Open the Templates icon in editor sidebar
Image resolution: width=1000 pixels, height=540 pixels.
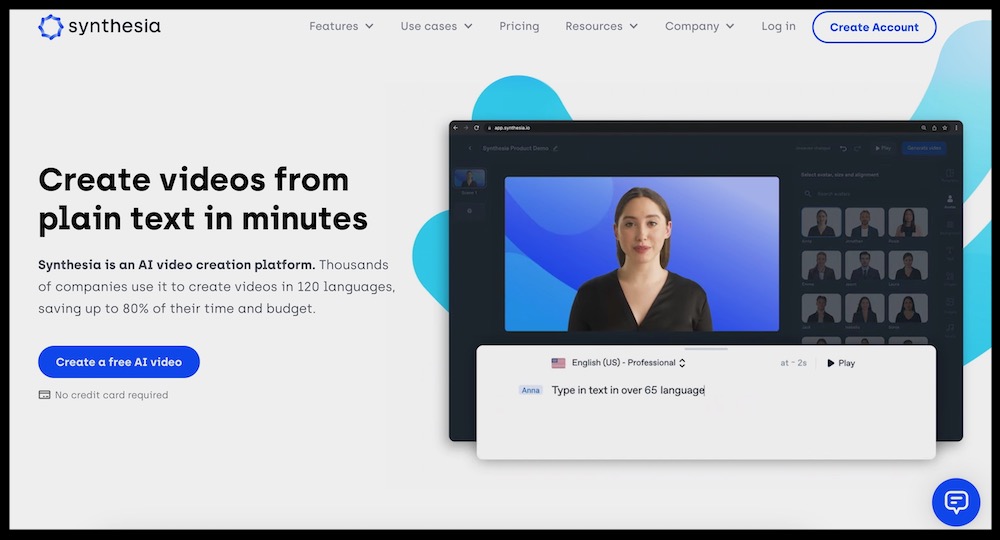coord(950,175)
